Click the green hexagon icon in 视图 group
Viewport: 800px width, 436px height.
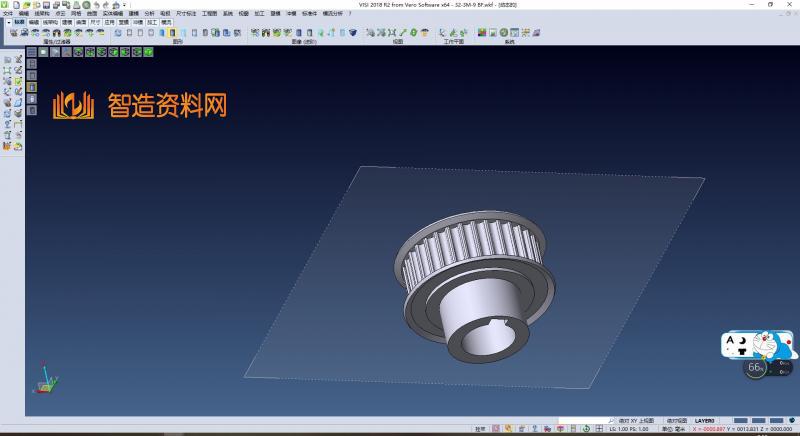click(x=414, y=33)
